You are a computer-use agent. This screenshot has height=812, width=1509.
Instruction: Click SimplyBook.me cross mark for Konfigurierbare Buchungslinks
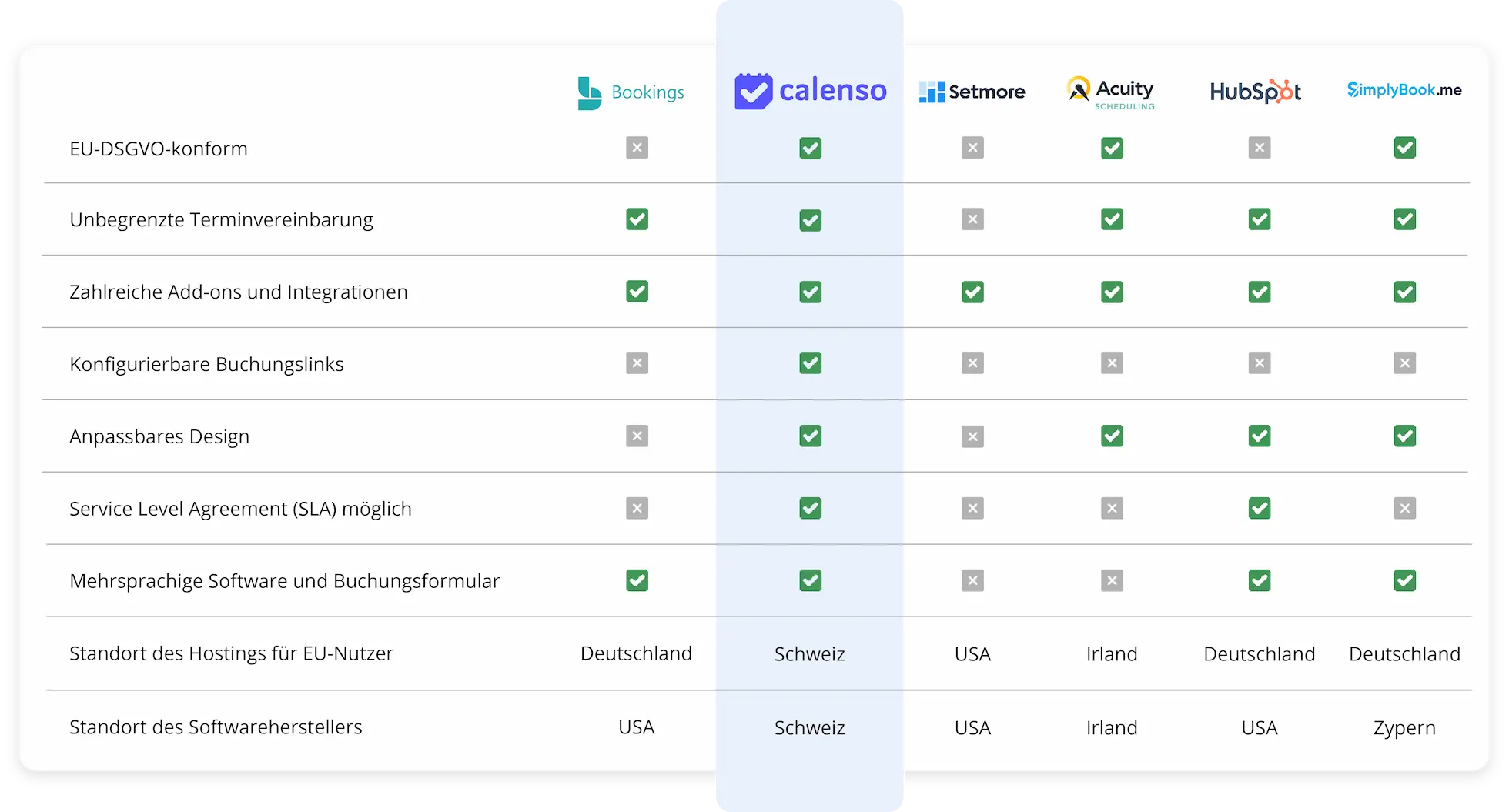[x=1404, y=363]
